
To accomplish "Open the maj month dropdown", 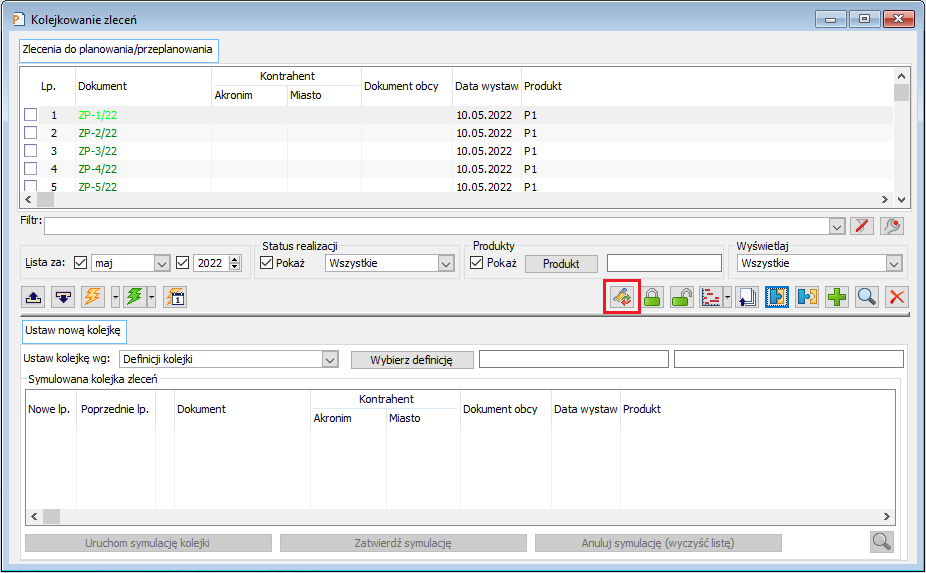I will click(162, 263).
